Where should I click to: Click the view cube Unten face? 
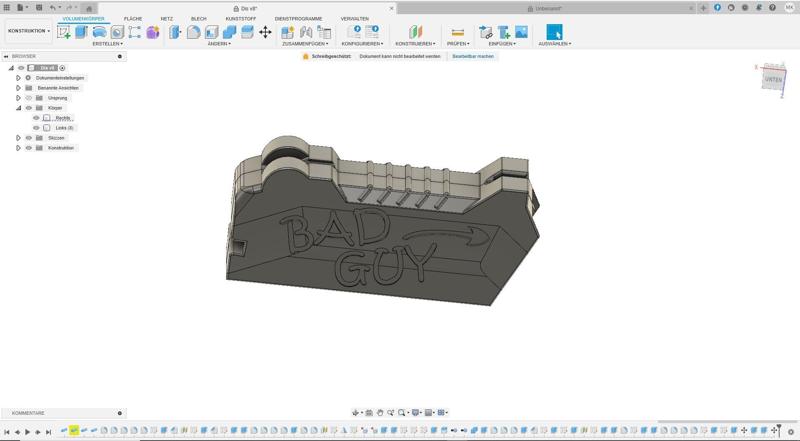pyautogui.click(x=773, y=79)
